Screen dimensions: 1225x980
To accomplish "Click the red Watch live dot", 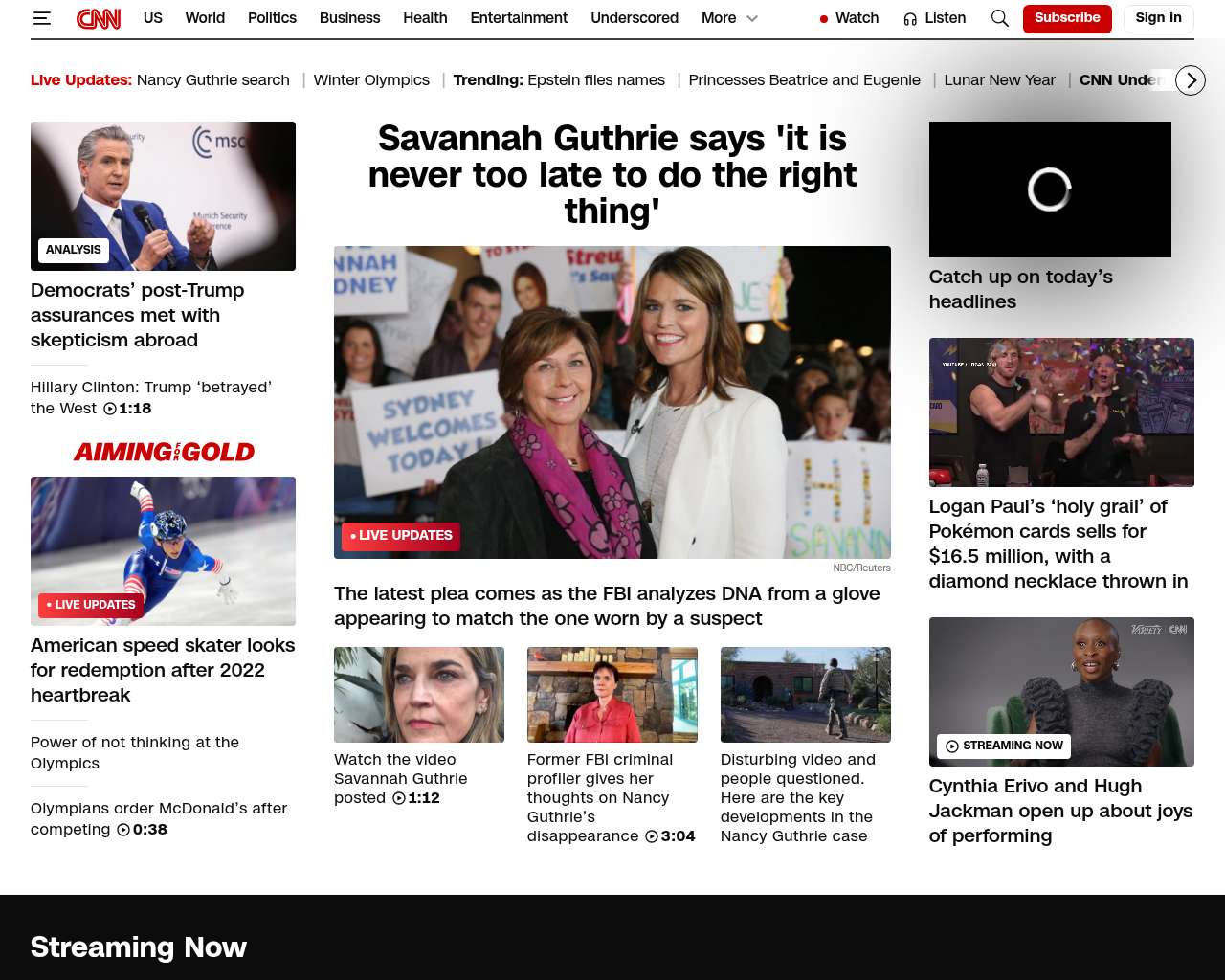I will pos(823,19).
